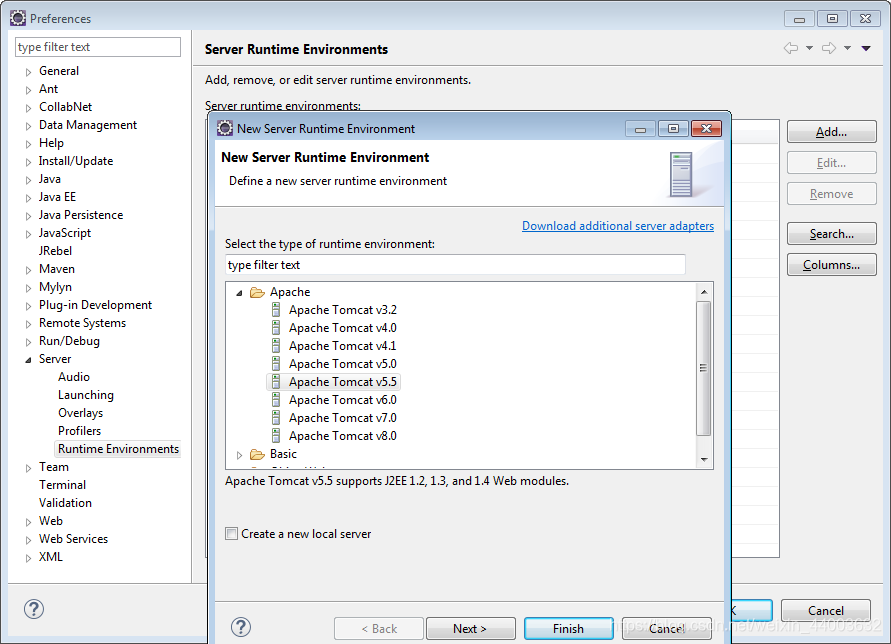Click the Basic folder icon
Screen dimensions: 891x644
pyautogui.click(x=257, y=454)
